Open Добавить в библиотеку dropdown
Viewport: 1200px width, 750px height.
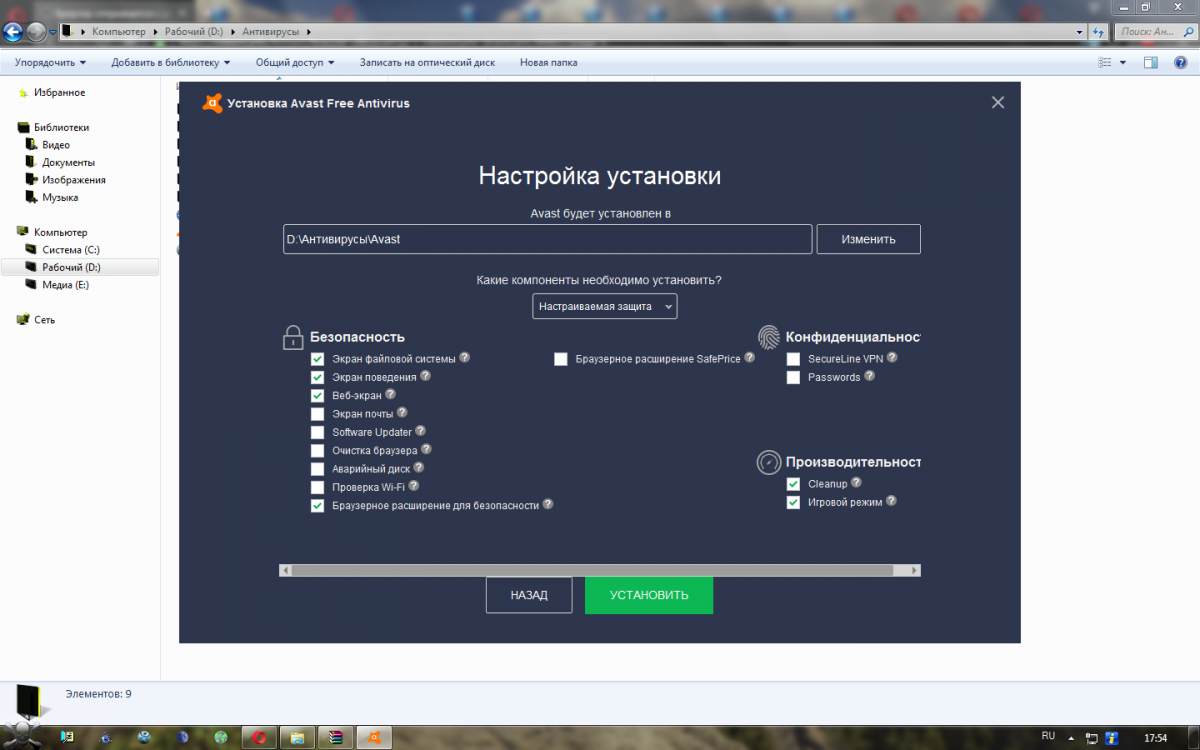(x=171, y=62)
